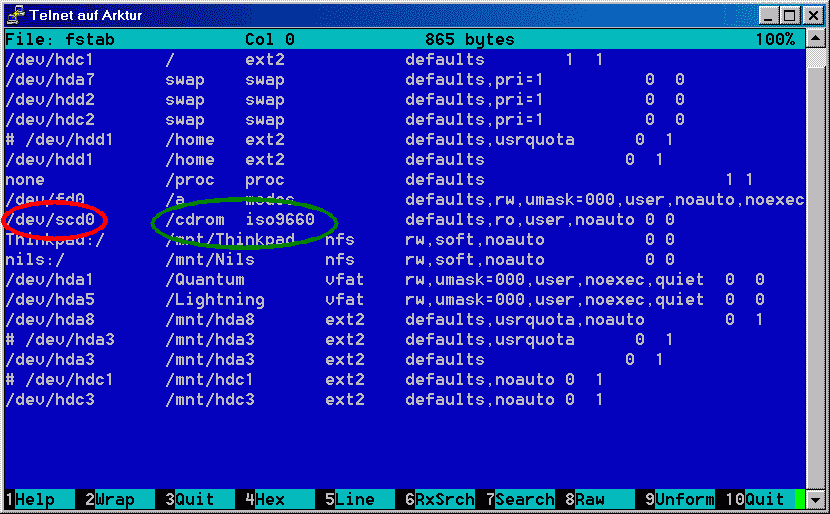
Task: Select 5Line to go to line
Action: click(348, 499)
